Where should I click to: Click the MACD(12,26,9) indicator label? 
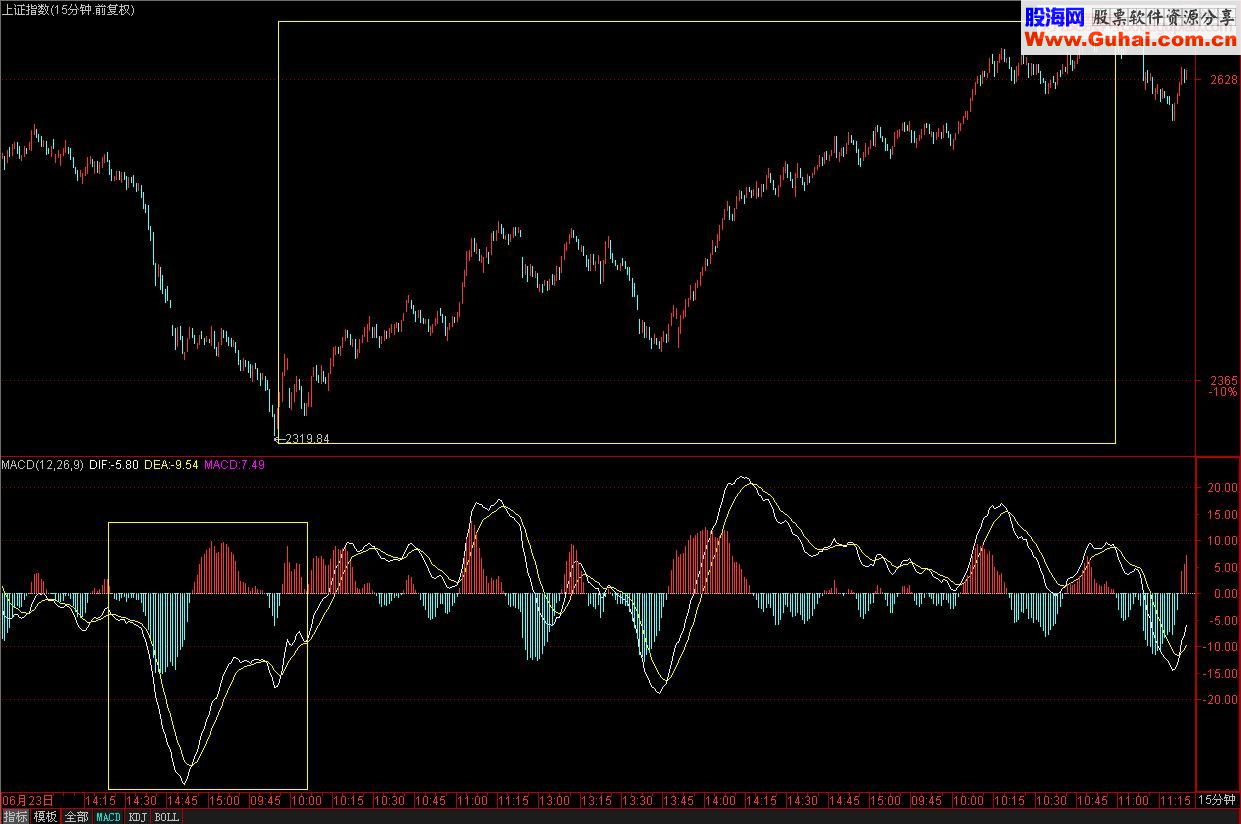42,465
